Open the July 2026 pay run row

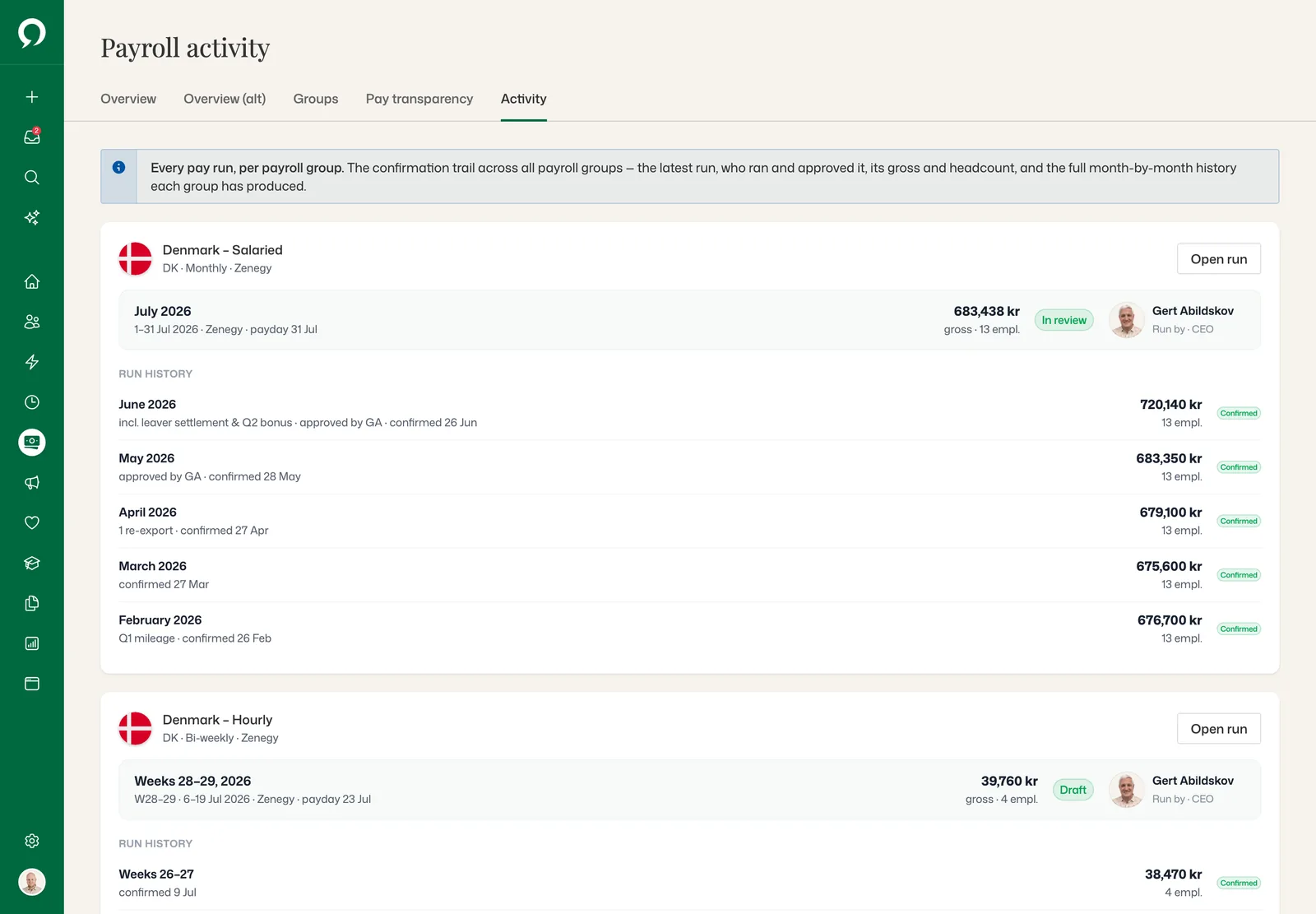pos(689,320)
